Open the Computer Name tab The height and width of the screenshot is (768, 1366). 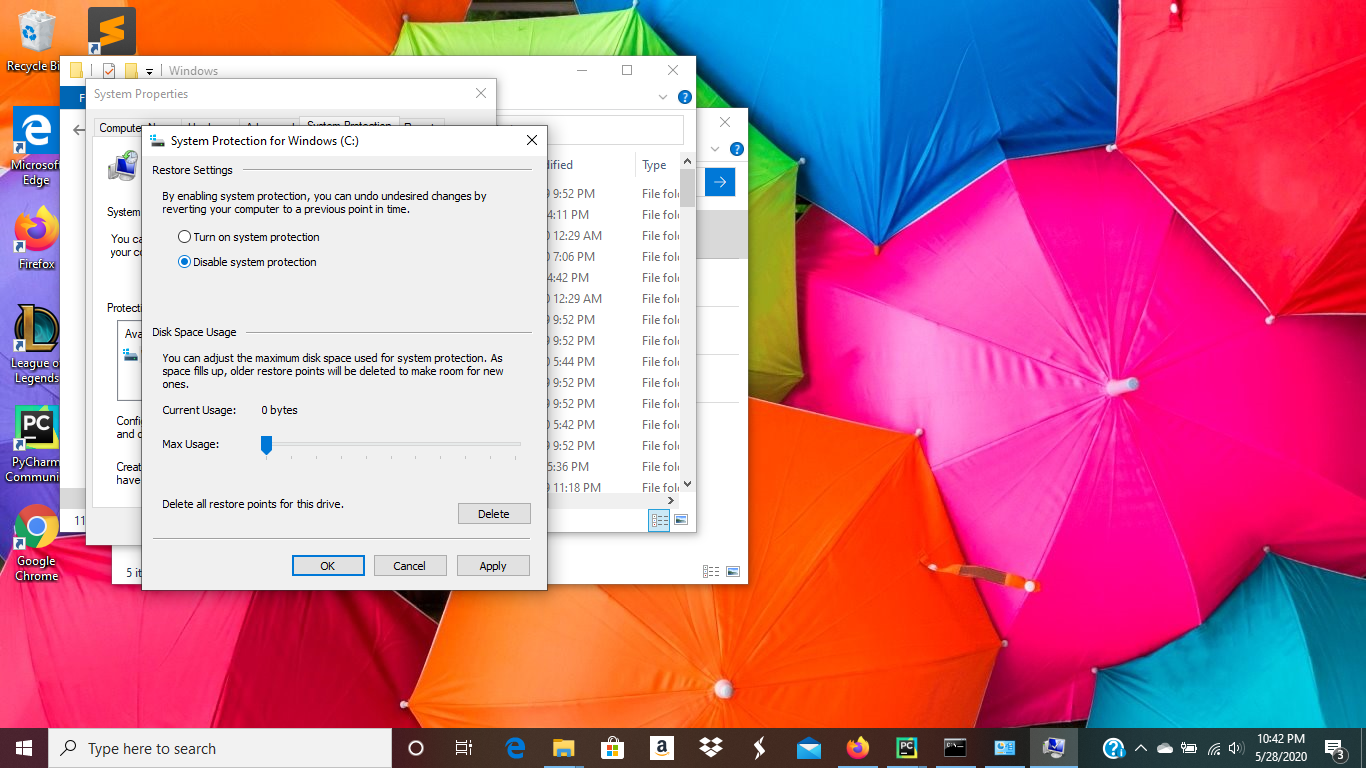coord(125,128)
